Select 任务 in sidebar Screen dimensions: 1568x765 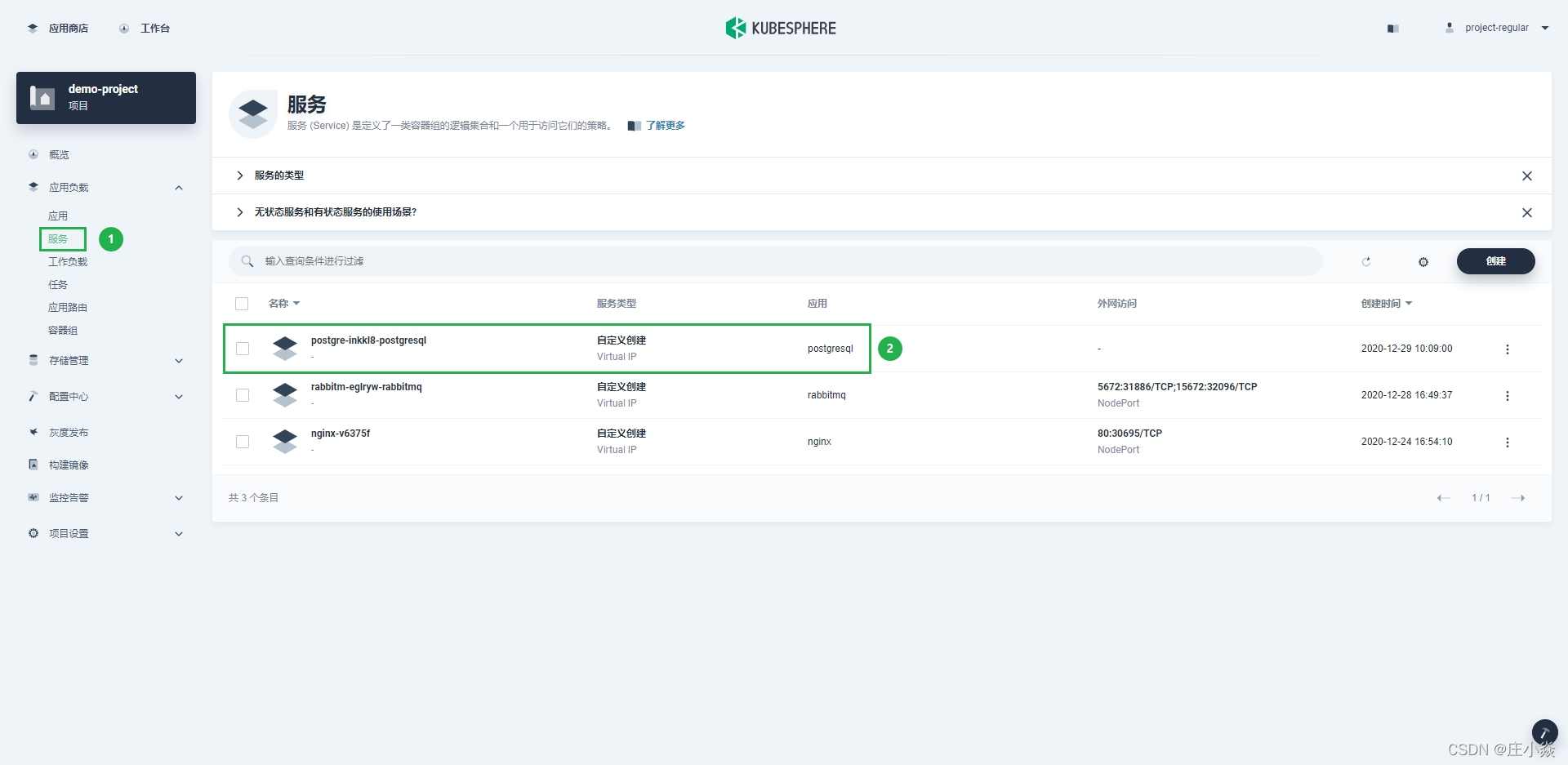57,284
